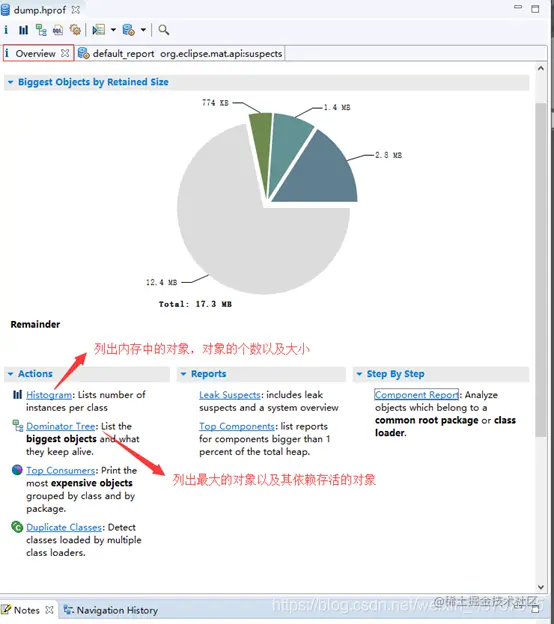Open the Leak Suspects report link
Screen dimensions: 554x624
(230, 395)
